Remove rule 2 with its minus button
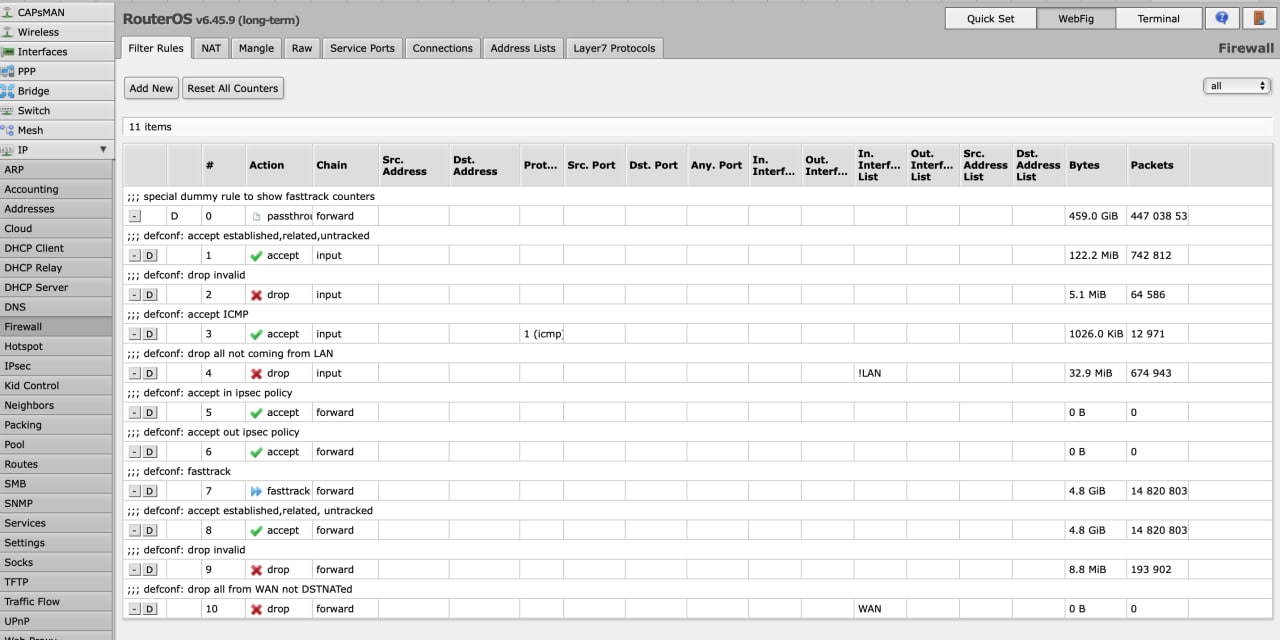 135,295
